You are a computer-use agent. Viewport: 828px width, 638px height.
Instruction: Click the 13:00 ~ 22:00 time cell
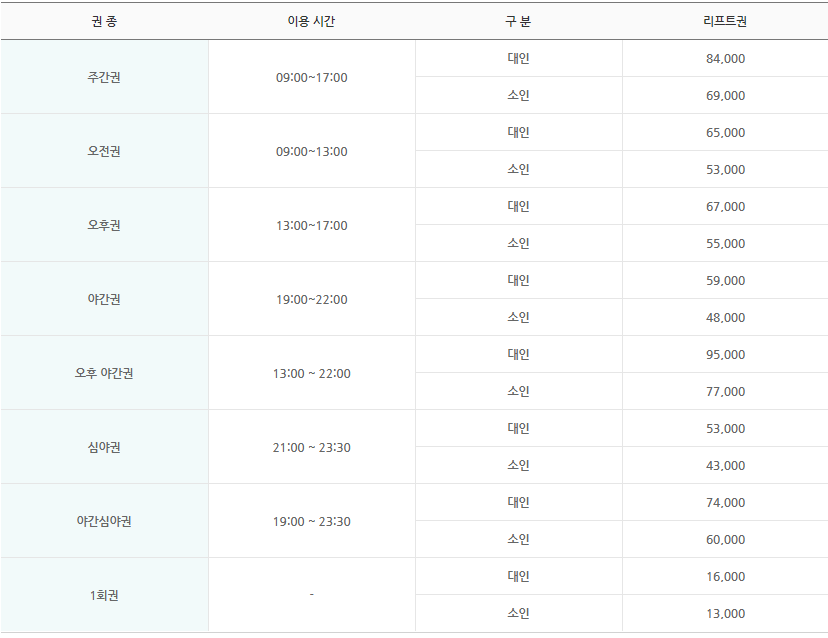(312, 373)
